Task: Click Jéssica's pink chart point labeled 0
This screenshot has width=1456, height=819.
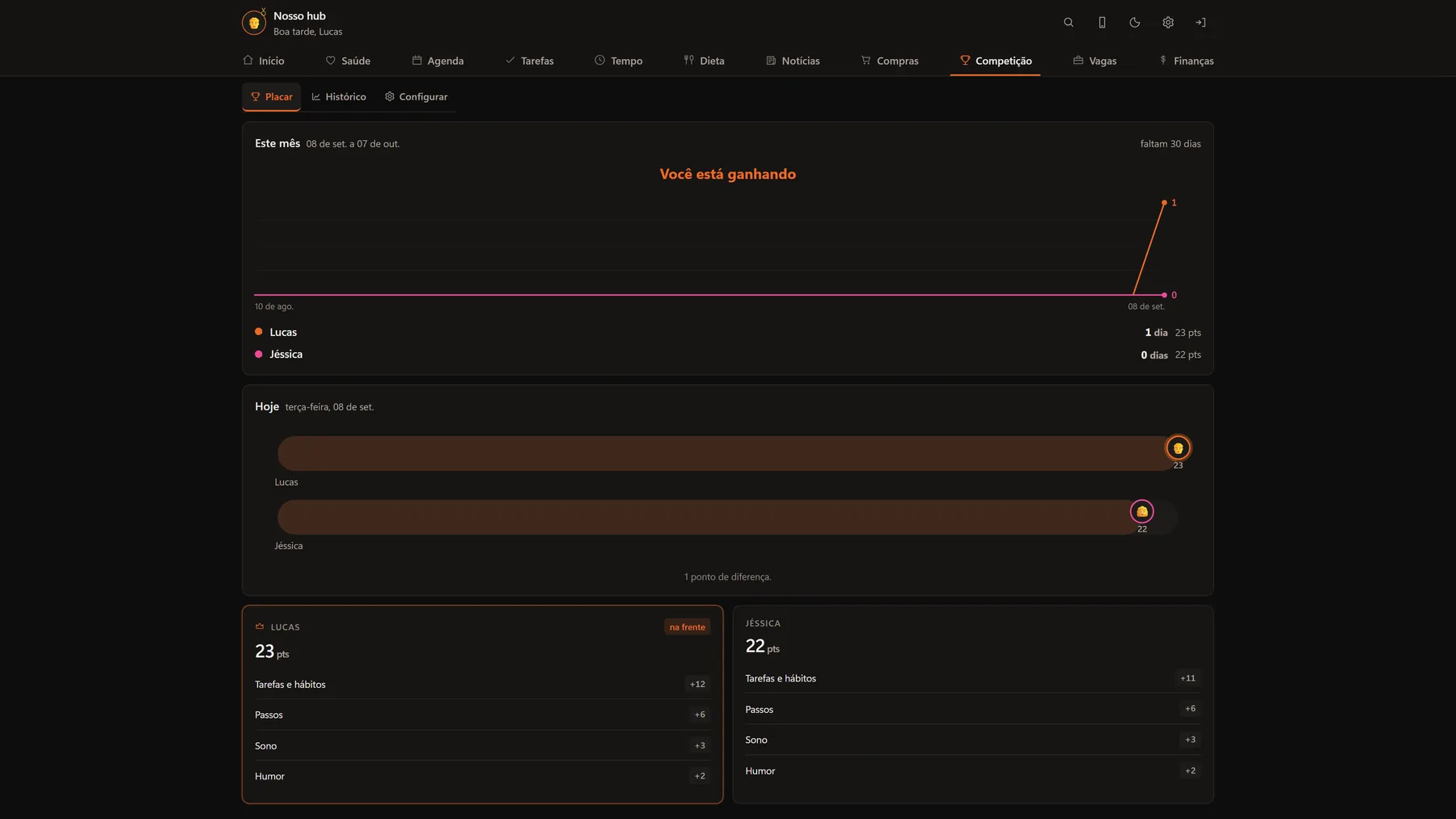Action: pos(1164,295)
